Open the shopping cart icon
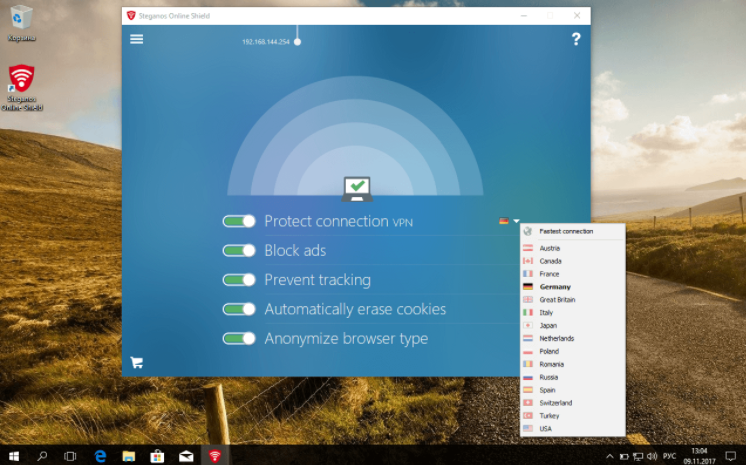 (137, 363)
